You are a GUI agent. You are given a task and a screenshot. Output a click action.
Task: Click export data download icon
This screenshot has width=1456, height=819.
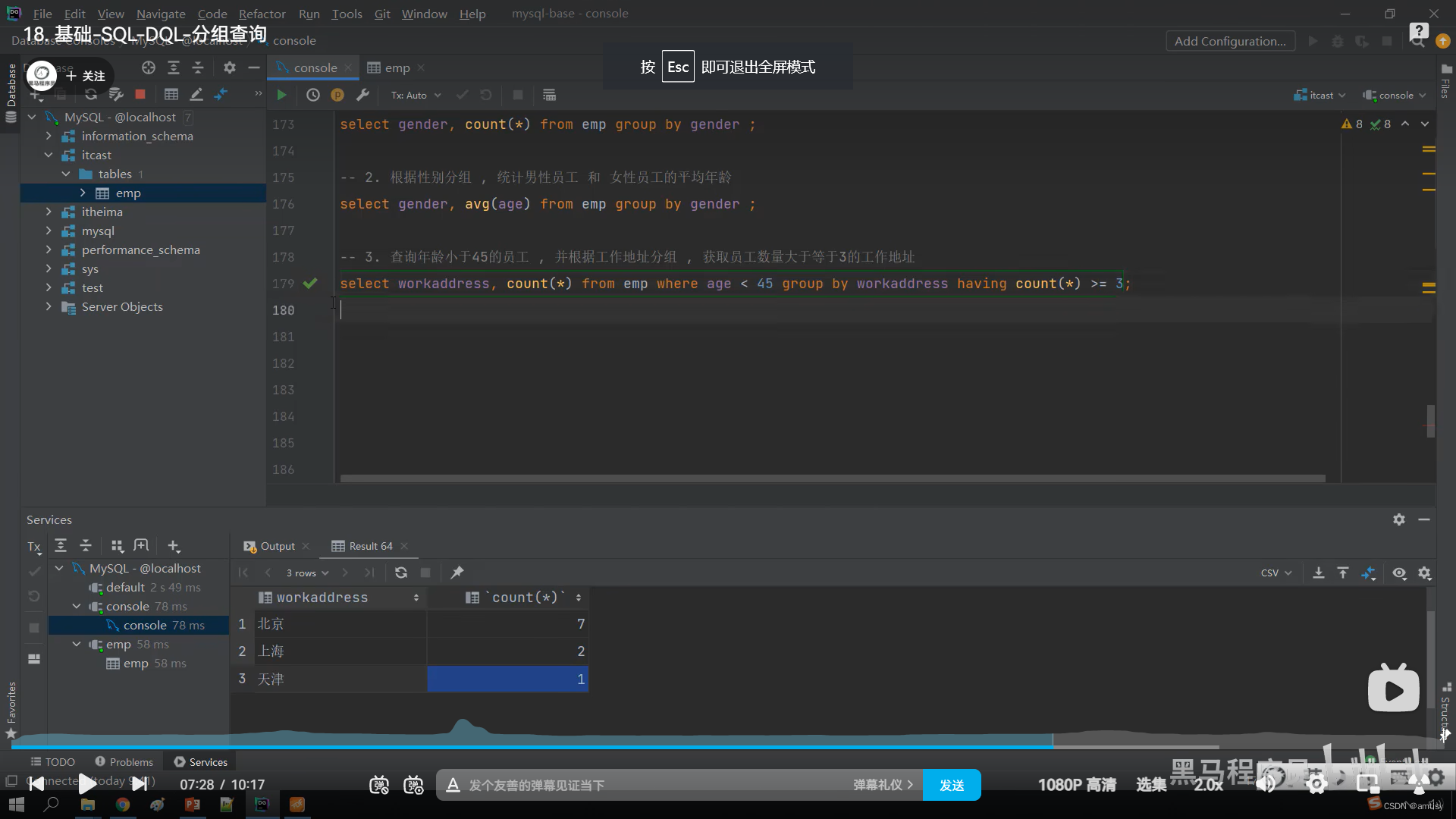coord(1319,573)
